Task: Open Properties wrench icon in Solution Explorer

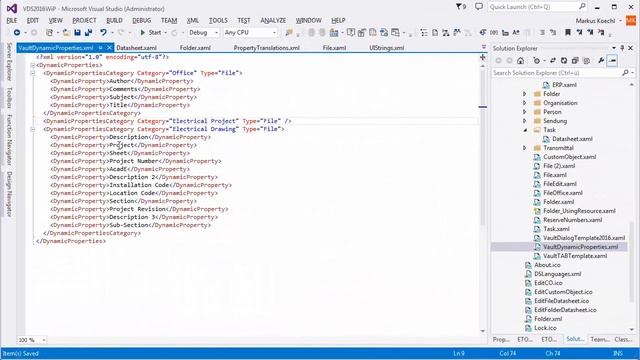Action: [601, 60]
